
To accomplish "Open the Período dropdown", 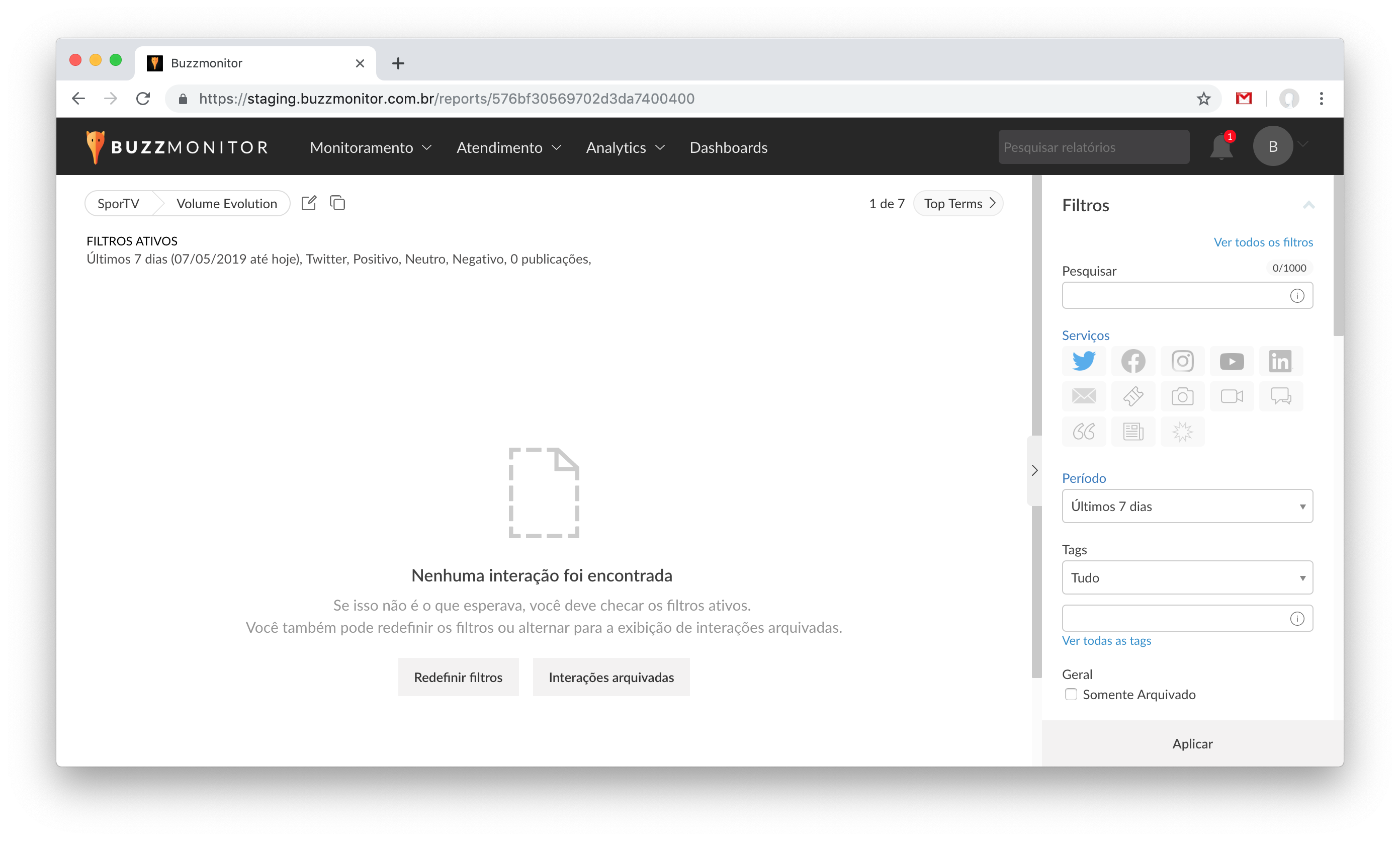I will [1187, 506].
